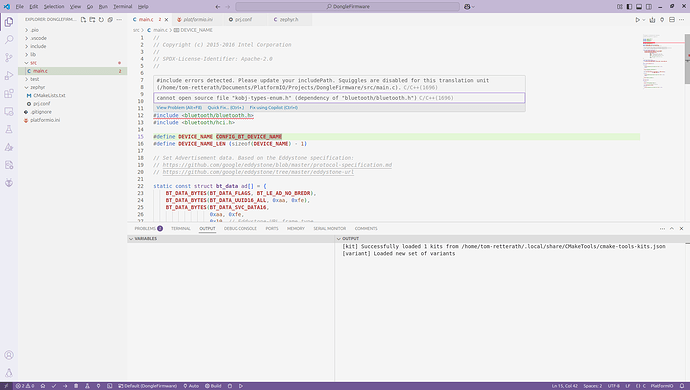690x390 pixels.
Task: Click the New File icon in Explorer
Action: coord(83,20)
